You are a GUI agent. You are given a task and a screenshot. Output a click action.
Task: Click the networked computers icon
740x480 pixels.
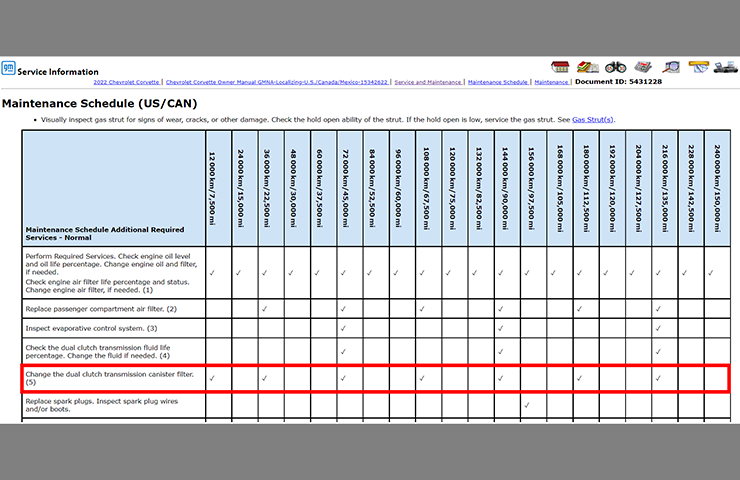point(725,67)
